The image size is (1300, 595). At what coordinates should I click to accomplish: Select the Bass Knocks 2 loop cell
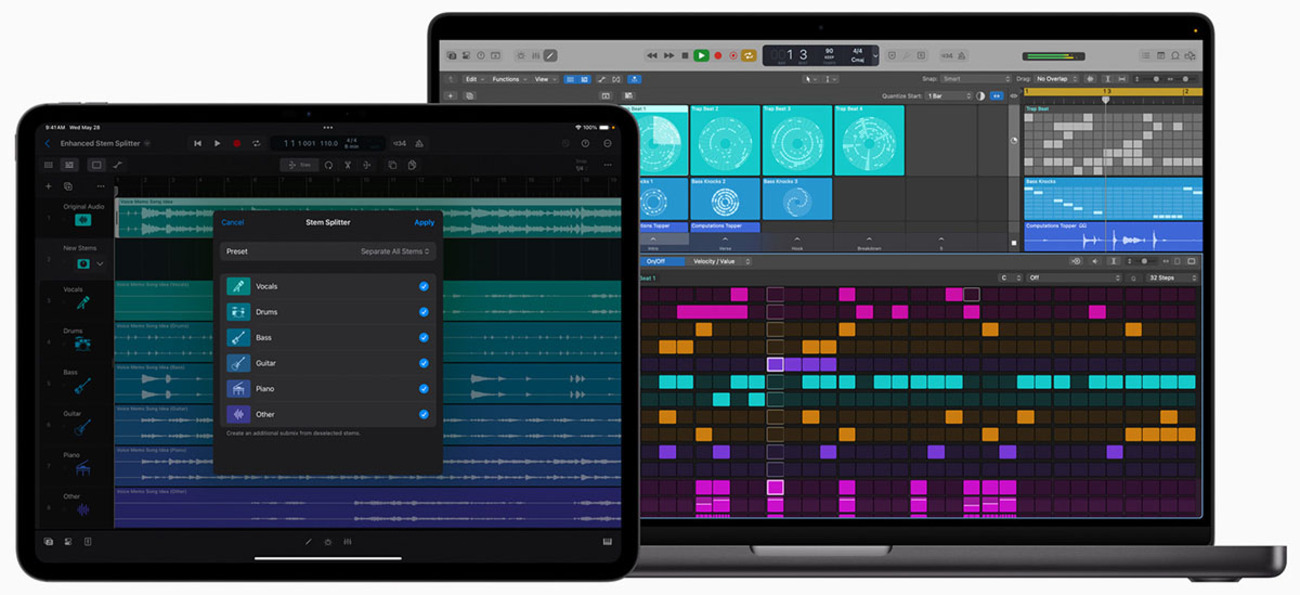point(726,200)
